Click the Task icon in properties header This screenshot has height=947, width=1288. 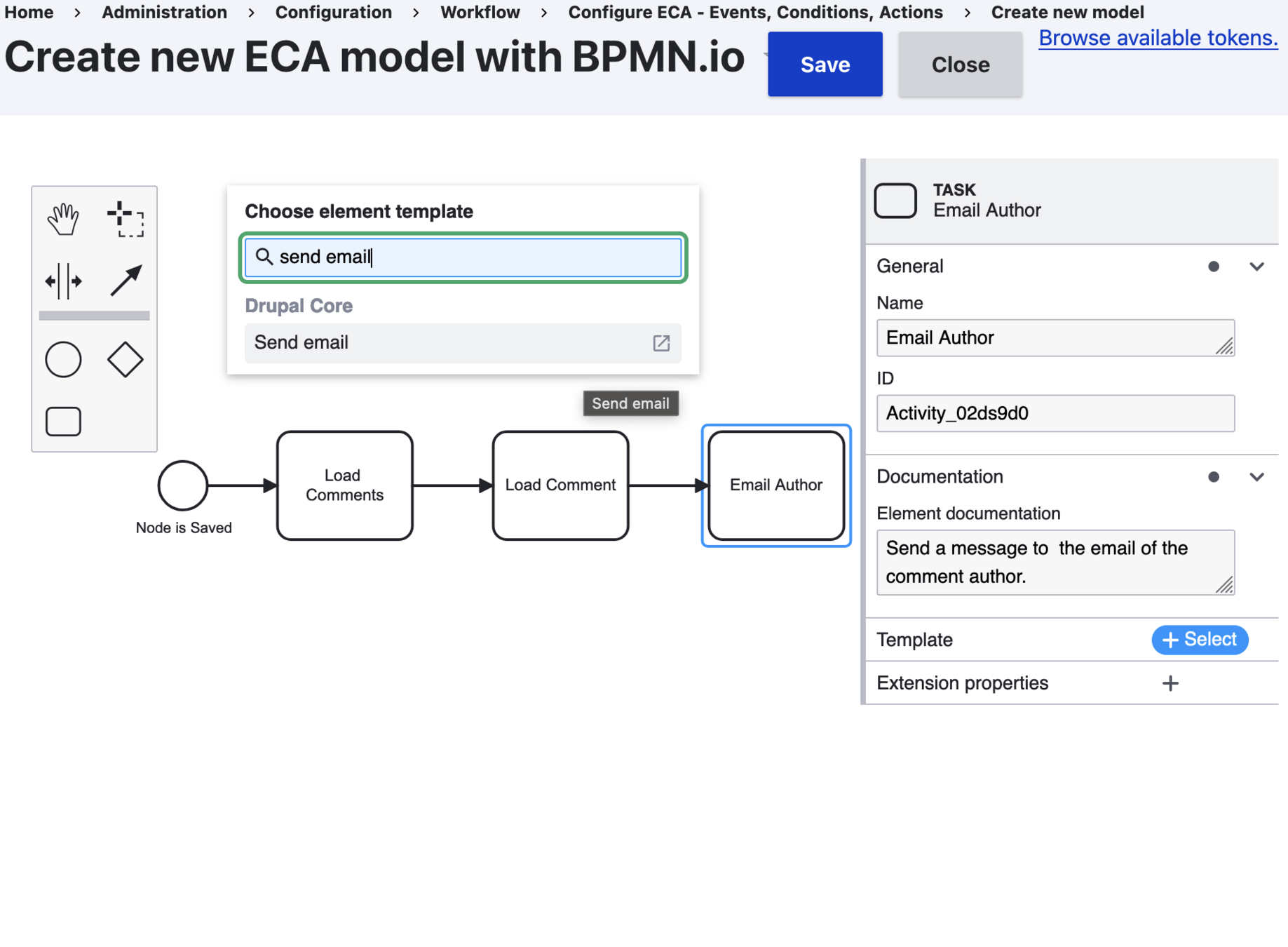(x=895, y=201)
